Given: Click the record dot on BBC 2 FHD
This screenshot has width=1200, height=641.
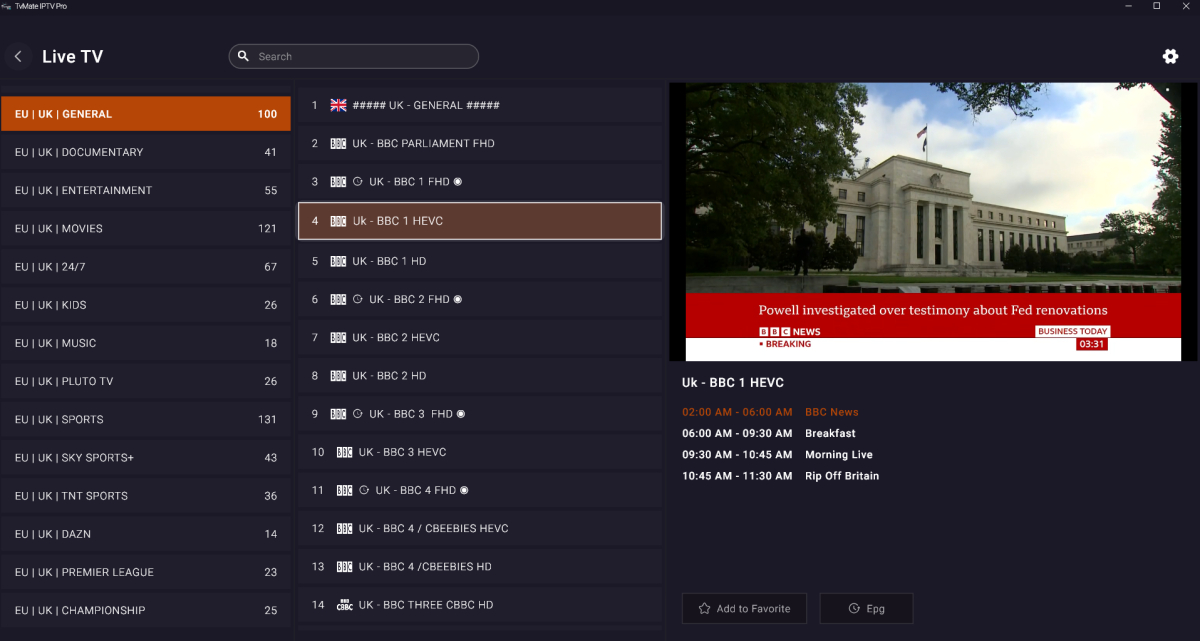Looking at the screenshot, I should click(x=458, y=299).
